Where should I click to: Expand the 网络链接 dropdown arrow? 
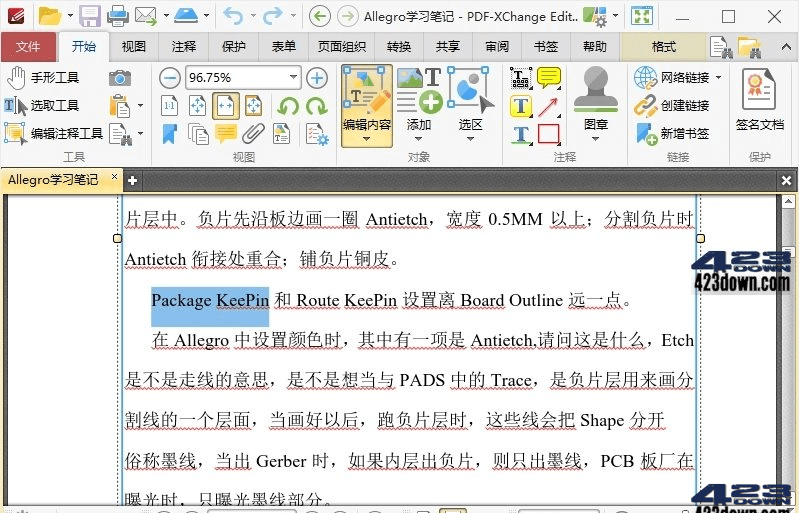pyautogui.click(x=718, y=77)
